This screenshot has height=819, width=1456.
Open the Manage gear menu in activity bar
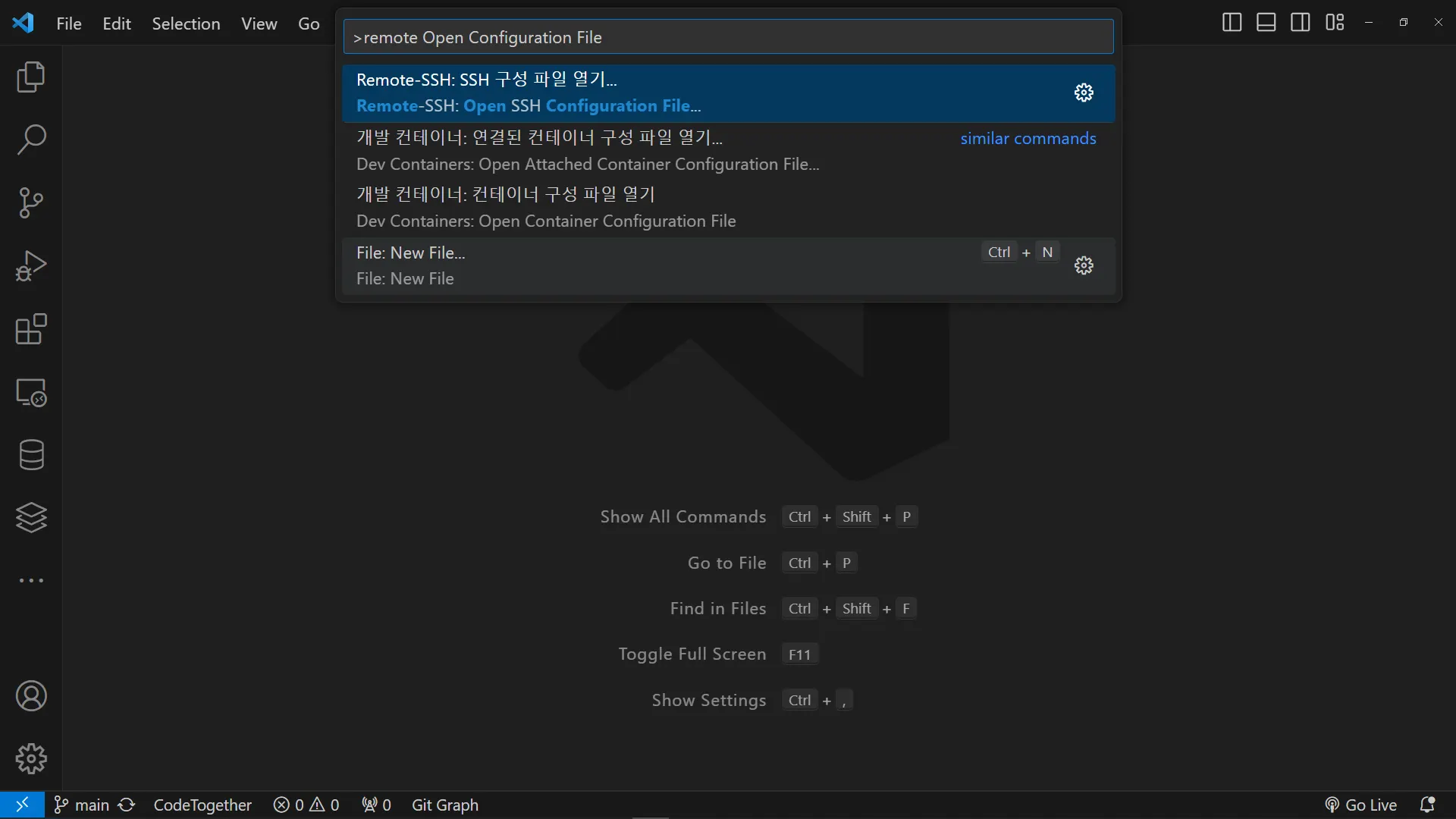[x=31, y=758]
